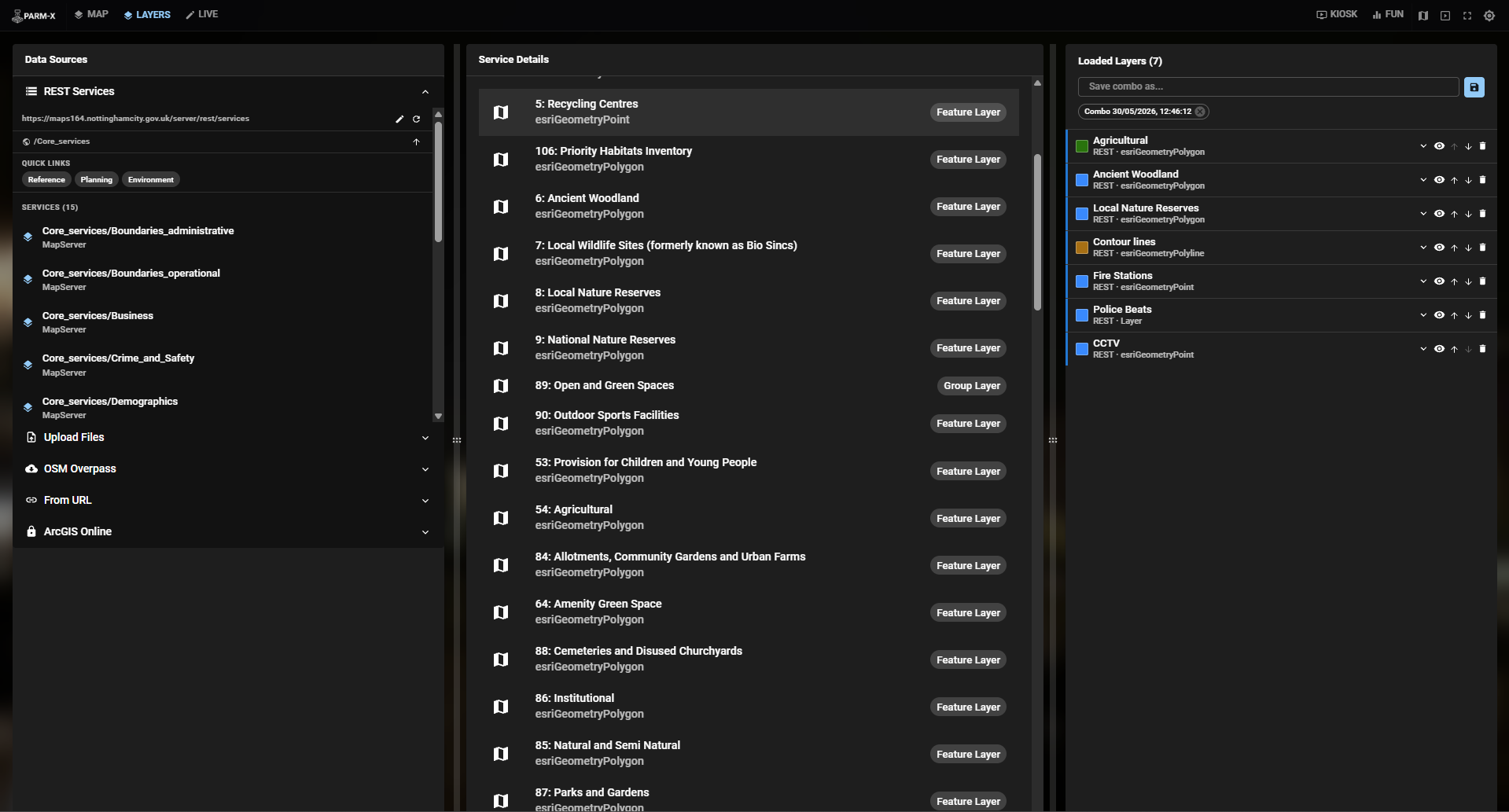Click Group Layer badge for Open and Green Spaces
Viewport: 1509px width, 812px height.
pos(972,386)
